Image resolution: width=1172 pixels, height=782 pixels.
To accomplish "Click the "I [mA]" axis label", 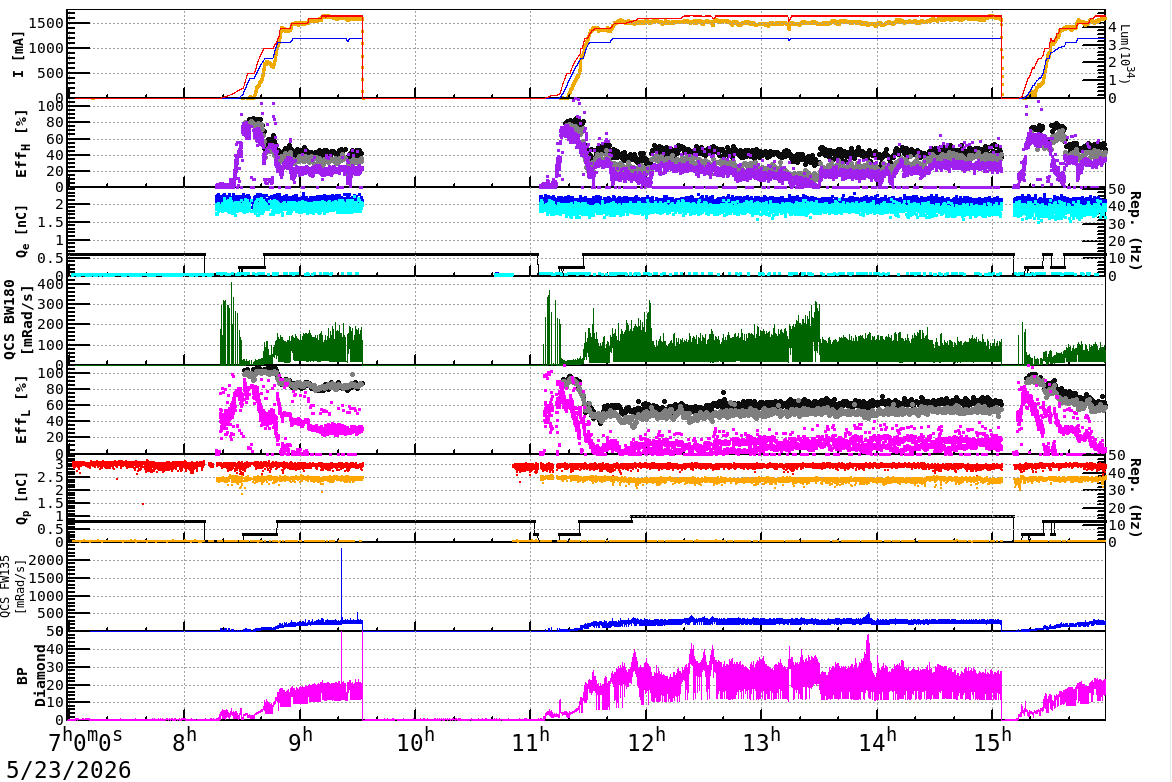I will click(18, 55).
